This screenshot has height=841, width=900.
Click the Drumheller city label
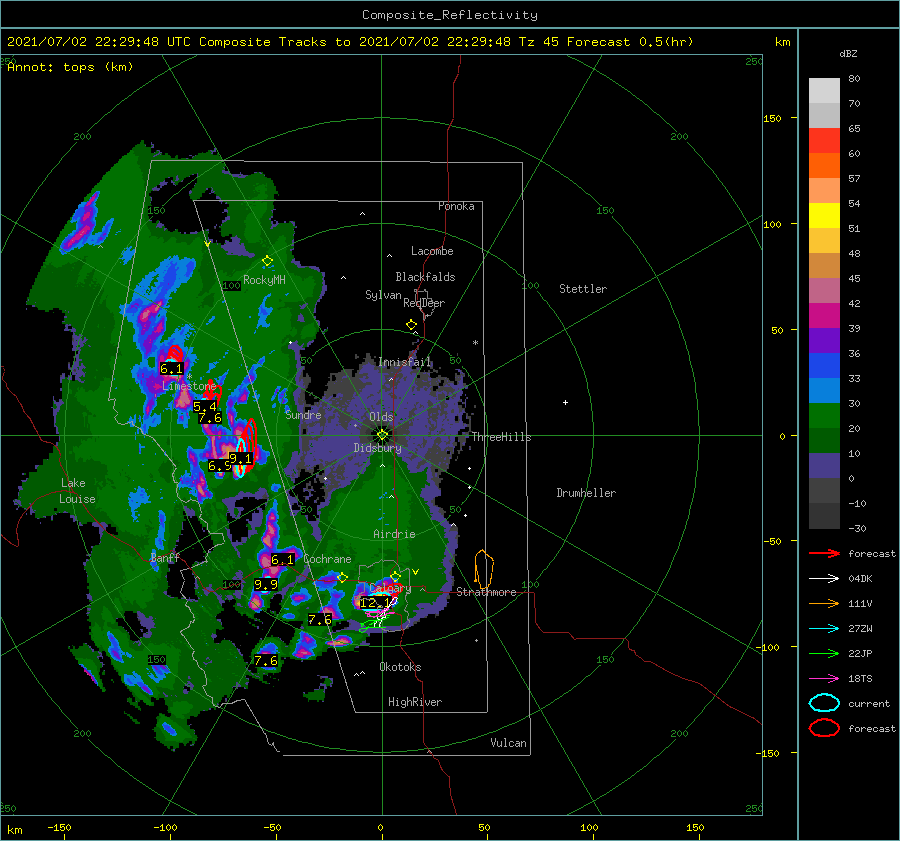pos(586,493)
